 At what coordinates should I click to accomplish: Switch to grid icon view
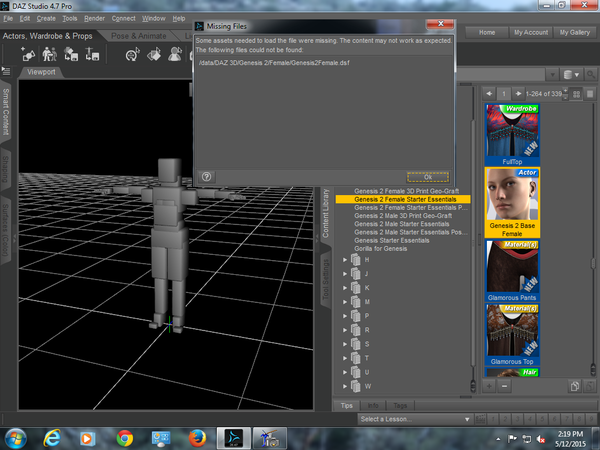pos(576,94)
